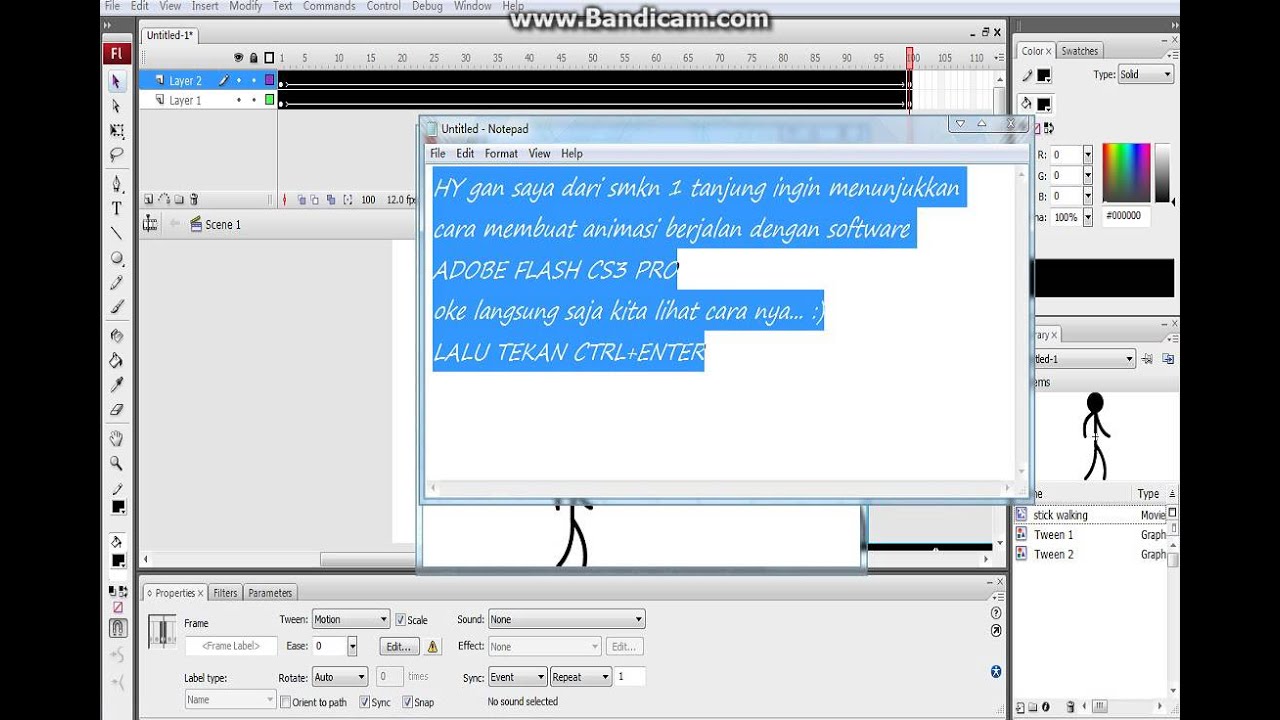Screen dimensions: 1280x720
Task: Toggle Layer 2 purple outline square
Action: 269,80
